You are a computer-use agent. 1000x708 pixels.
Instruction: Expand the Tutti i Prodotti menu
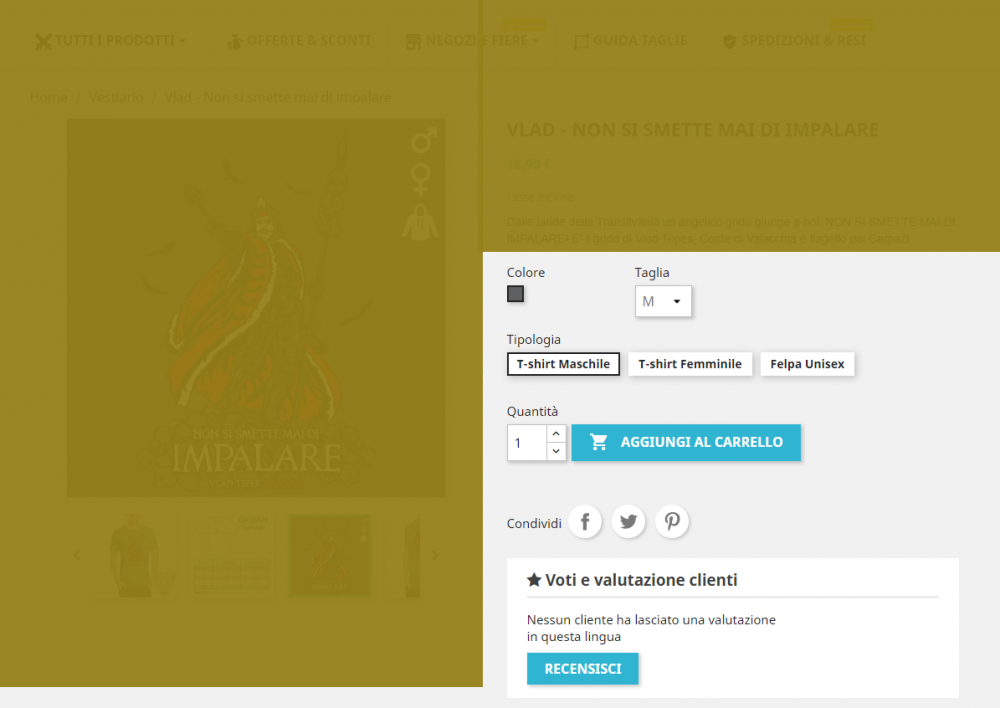point(110,41)
